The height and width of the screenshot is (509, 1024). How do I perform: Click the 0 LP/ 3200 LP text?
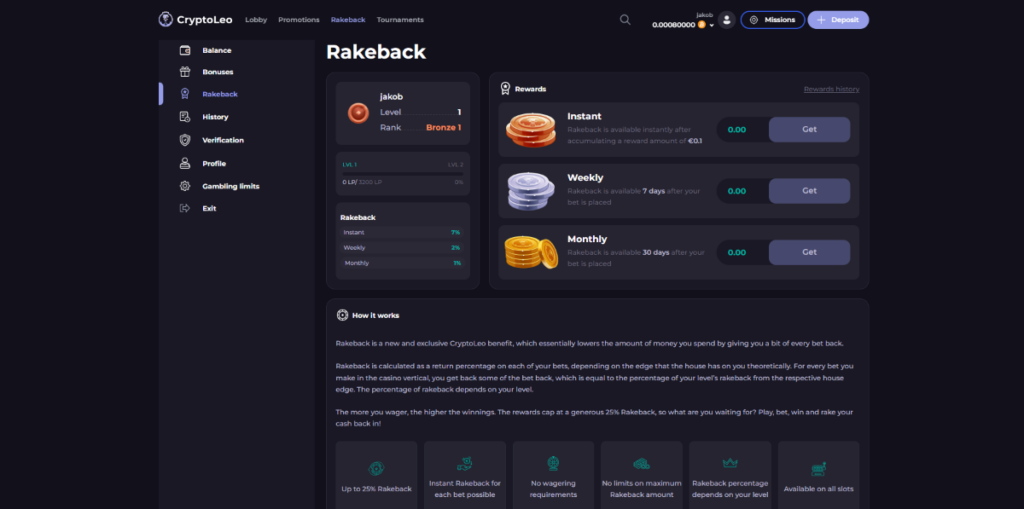[362, 182]
